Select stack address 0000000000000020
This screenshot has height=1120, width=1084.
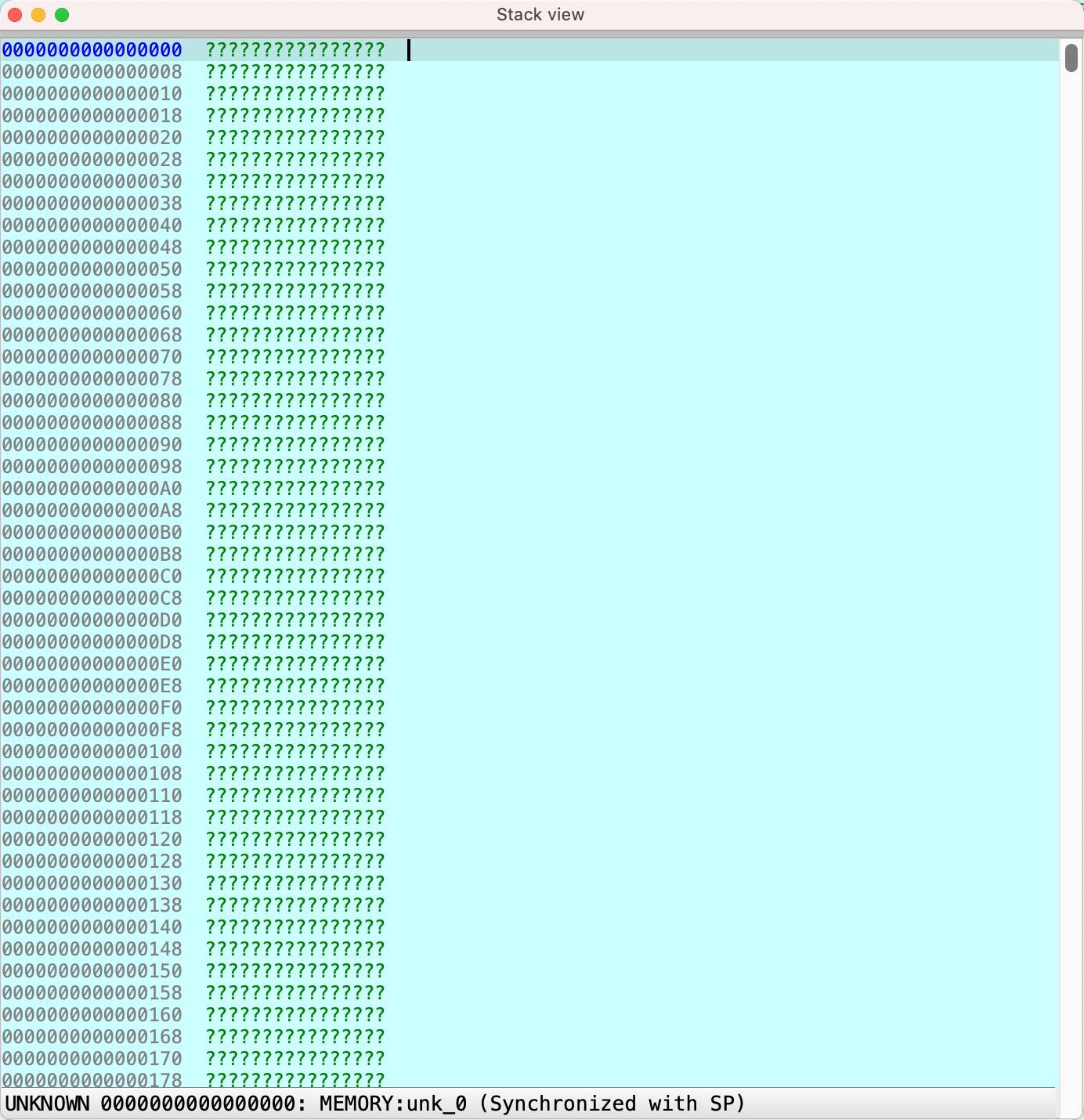pyautogui.click(x=92, y=138)
